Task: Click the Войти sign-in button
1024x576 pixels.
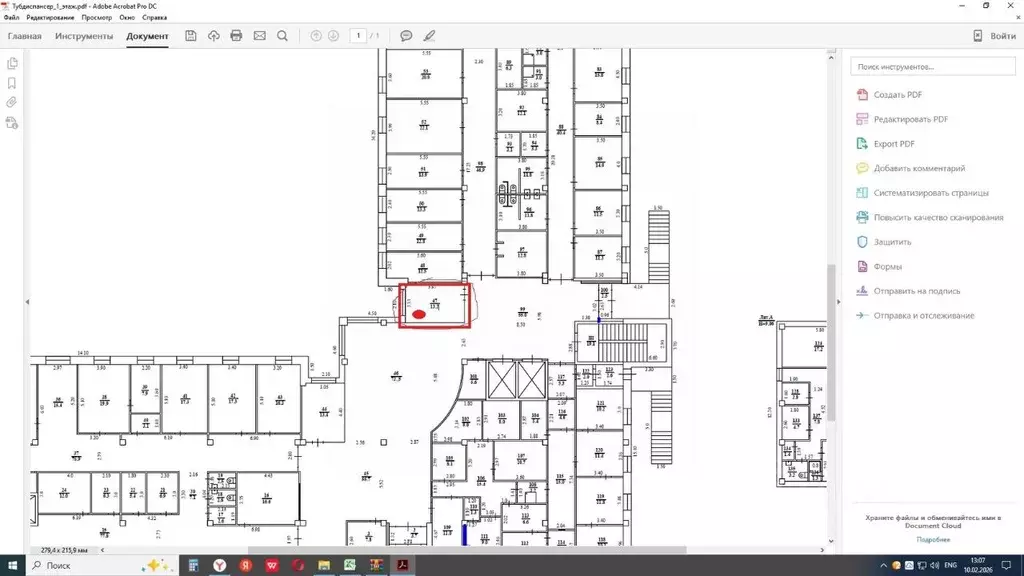Action: click(x=1002, y=36)
